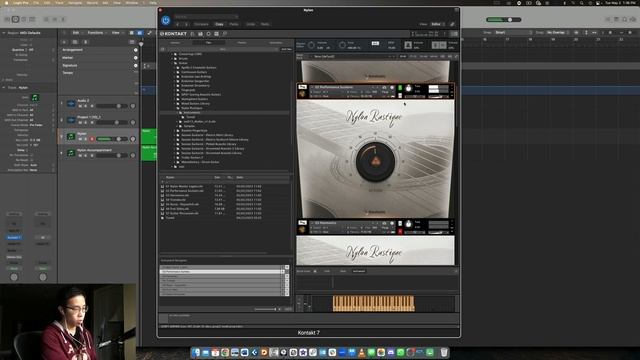Image resolution: width=640 pixels, height=360 pixels.
Task: Click Copy in the plugin header
Action: pos(219,24)
